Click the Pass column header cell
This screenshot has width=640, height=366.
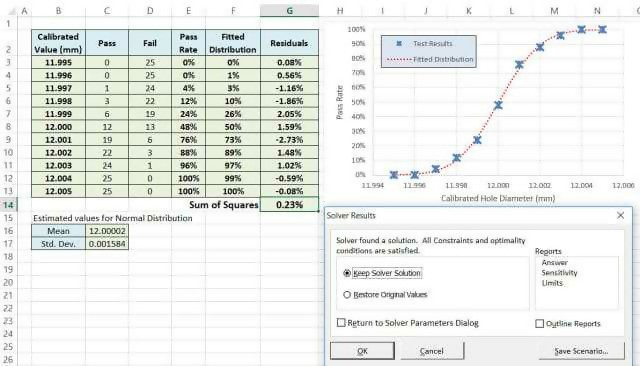[107, 43]
